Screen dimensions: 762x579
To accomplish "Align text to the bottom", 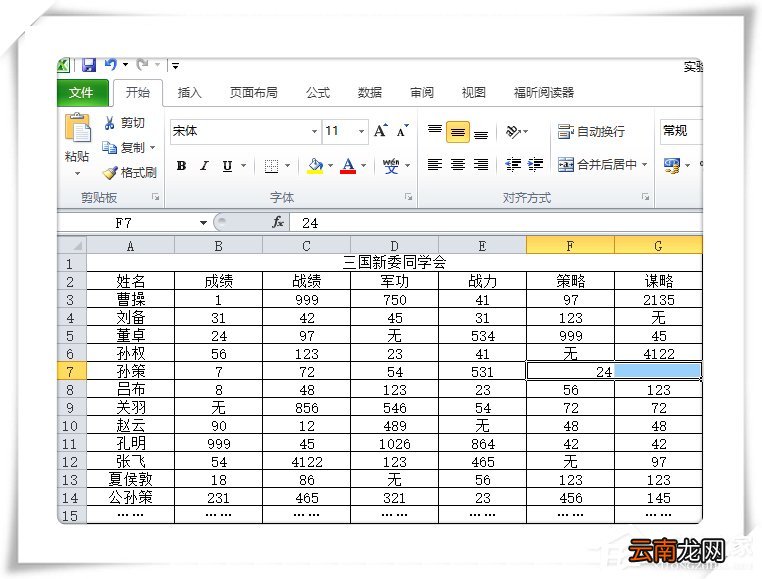I will (481, 133).
